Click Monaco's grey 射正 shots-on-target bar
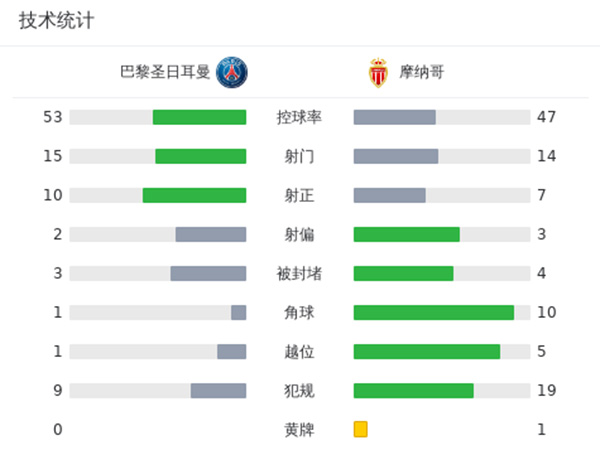The height and width of the screenshot is (450, 600). [x=389, y=195]
